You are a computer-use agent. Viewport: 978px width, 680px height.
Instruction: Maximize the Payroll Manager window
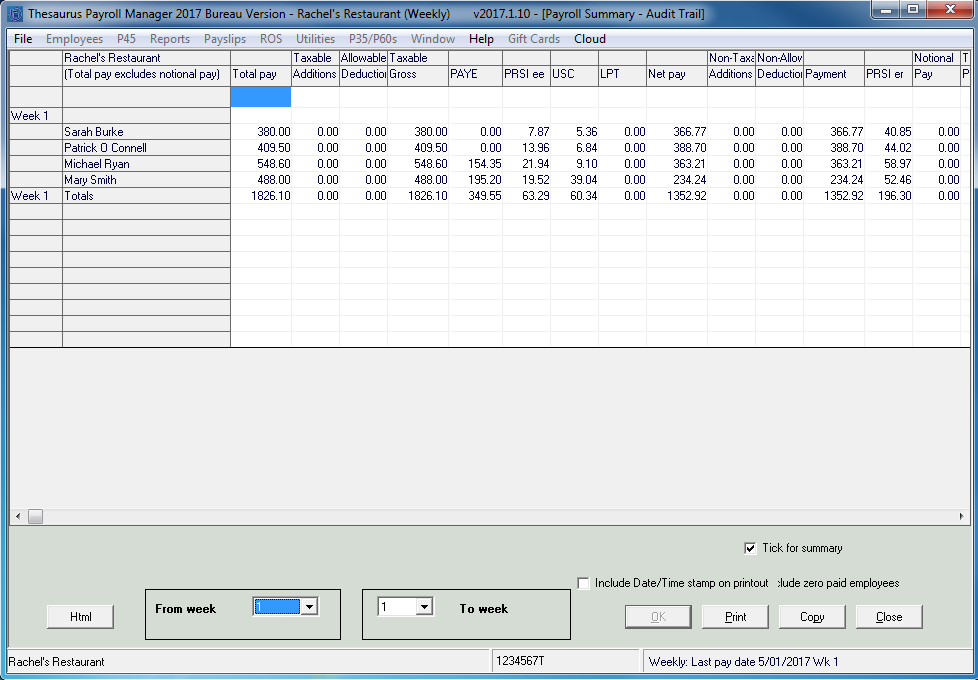coord(913,9)
